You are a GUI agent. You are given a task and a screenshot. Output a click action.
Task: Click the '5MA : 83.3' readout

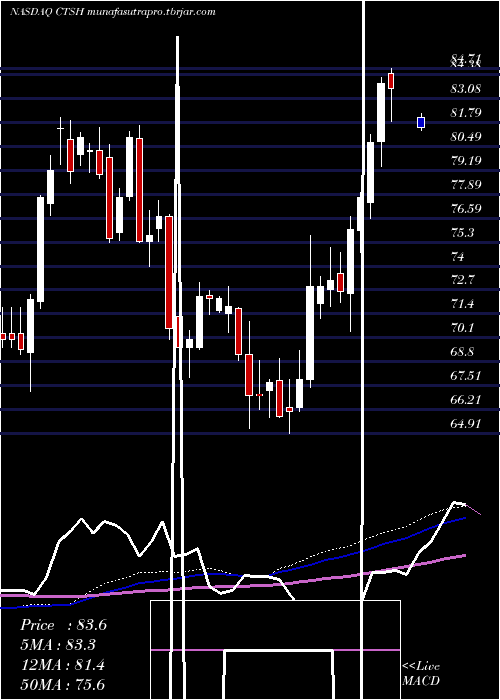58,645
